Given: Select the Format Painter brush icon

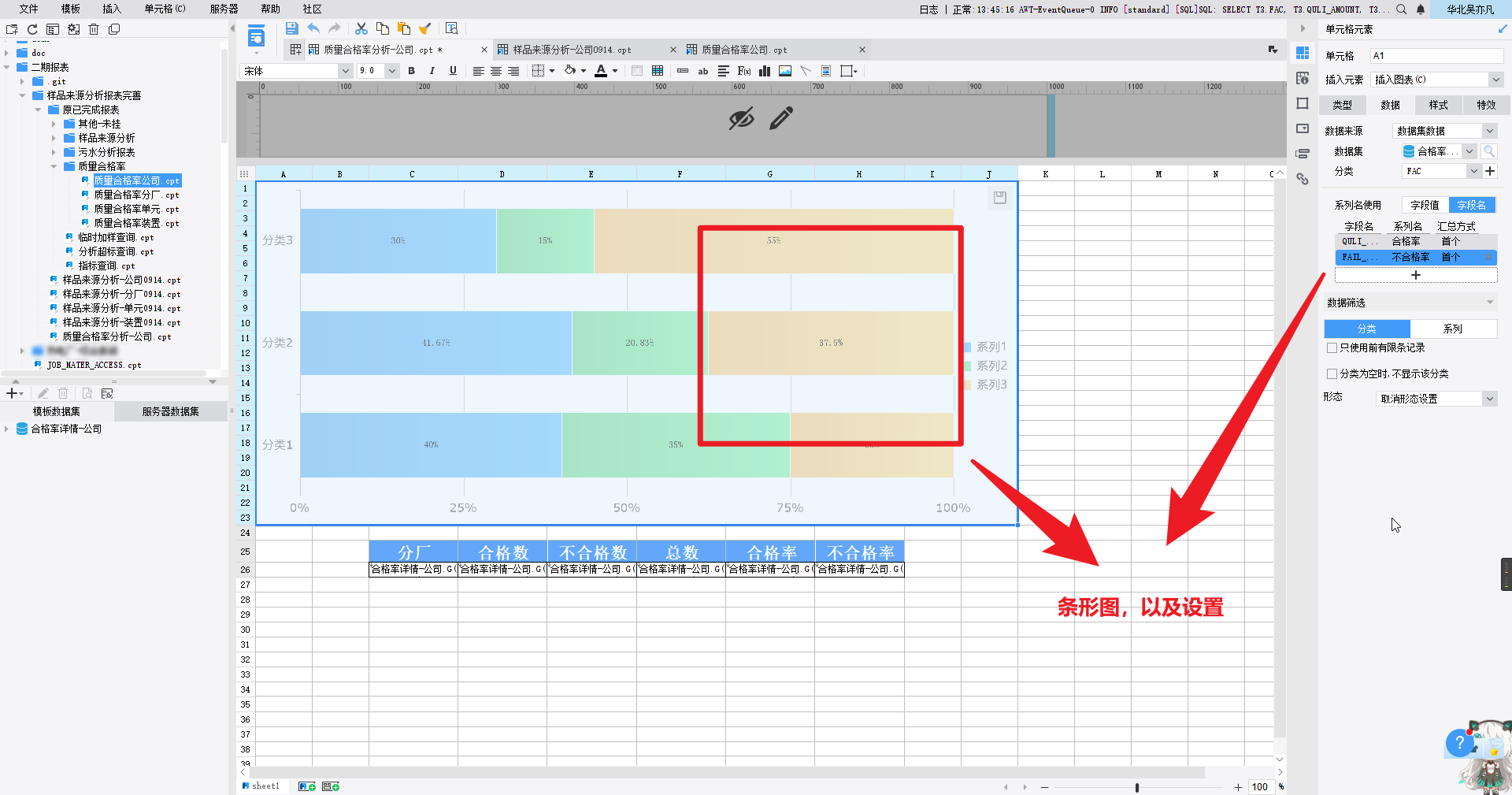Looking at the screenshot, I should point(425,28).
